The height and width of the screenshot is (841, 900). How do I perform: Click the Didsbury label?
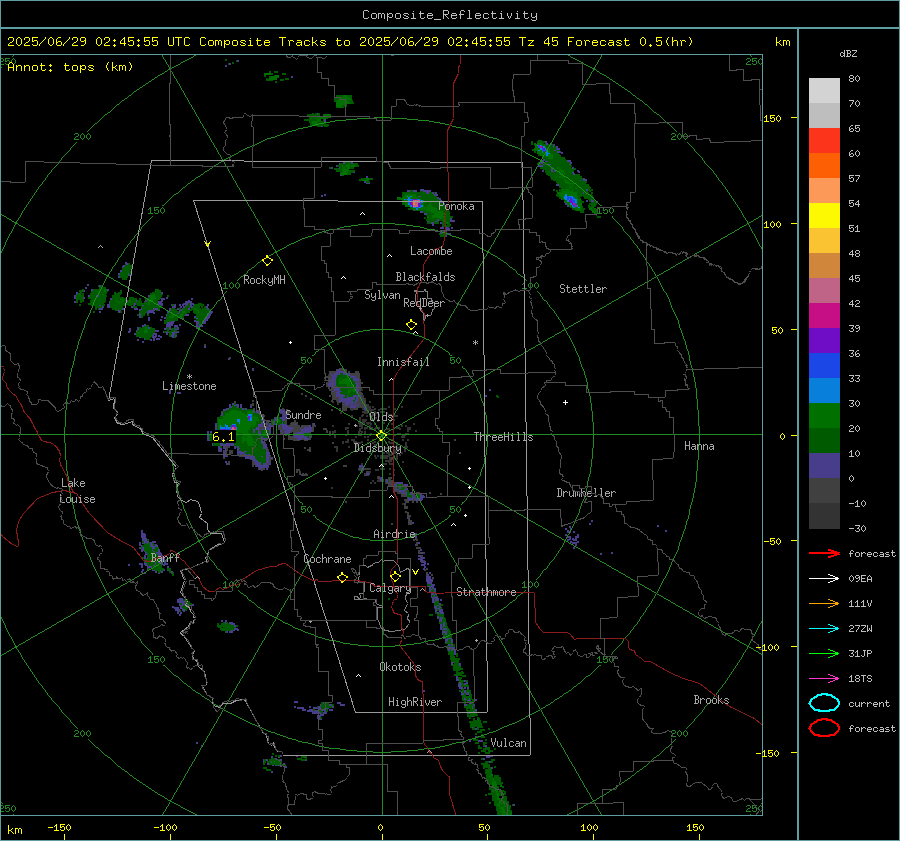[377, 448]
